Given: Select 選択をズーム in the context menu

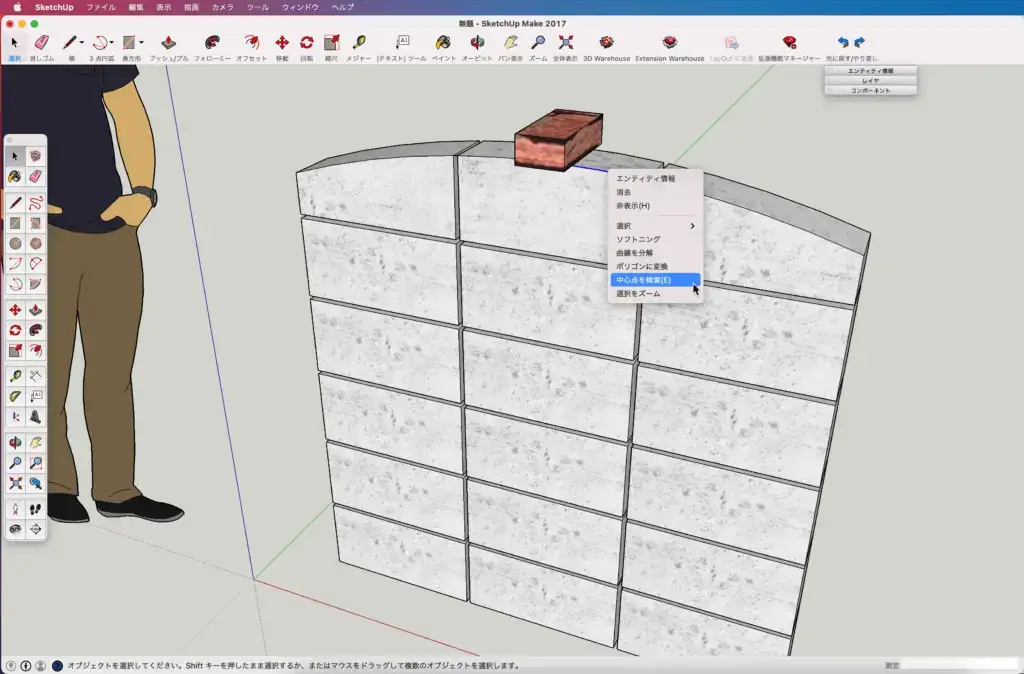Looking at the screenshot, I should (x=655, y=294).
